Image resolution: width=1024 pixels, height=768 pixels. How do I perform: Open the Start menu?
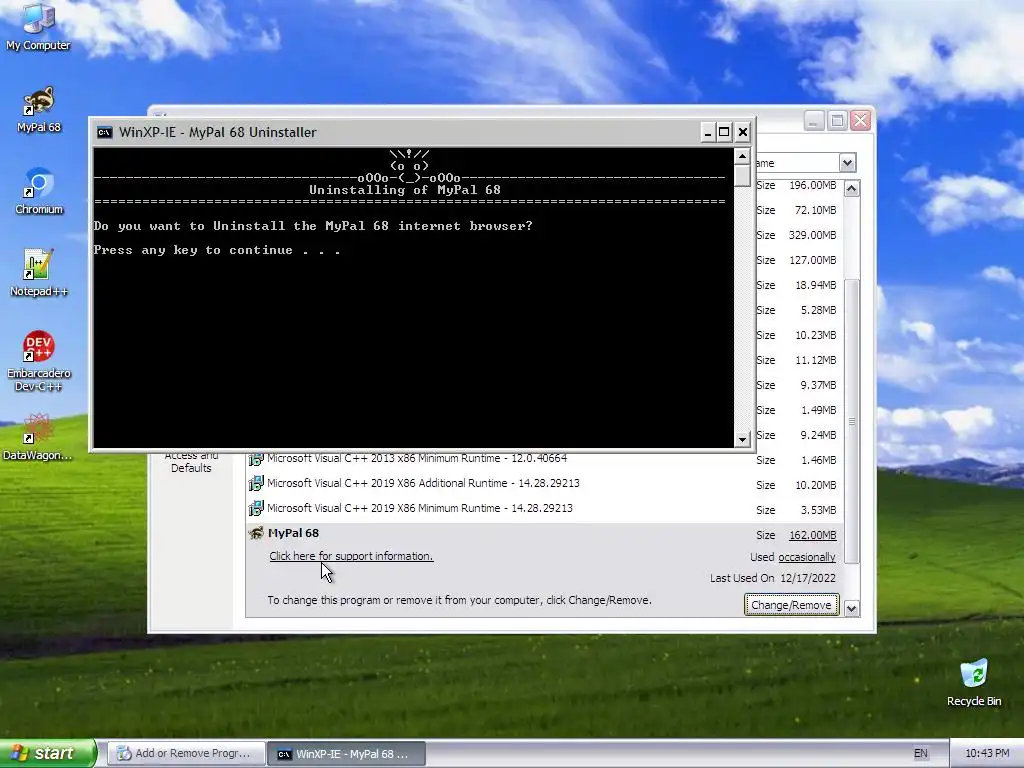point(48,753)
